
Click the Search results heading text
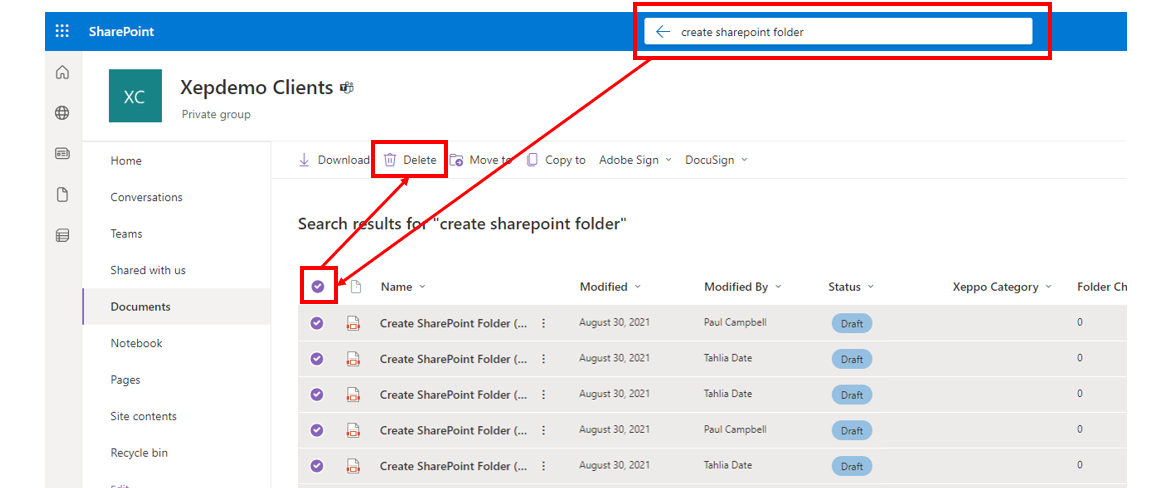(462, 223)
